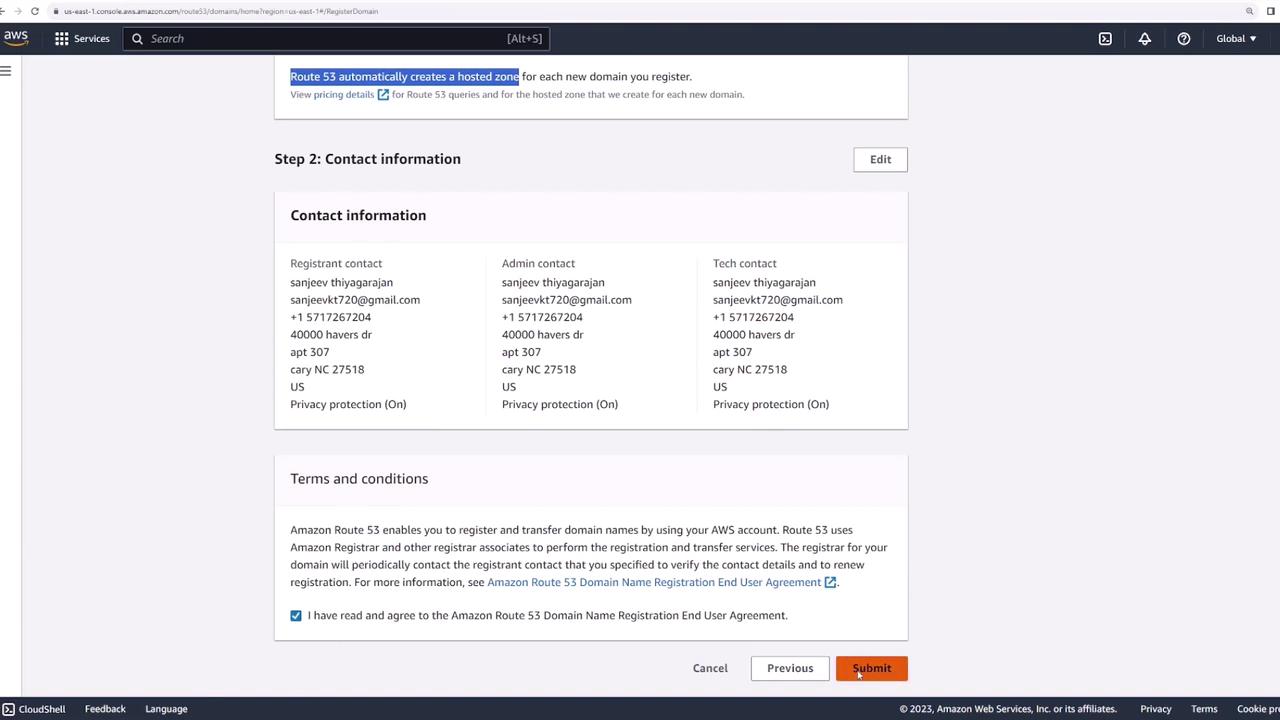1280x720 pixels.
Task: Click the Submit button
Action: coord(871,668)
